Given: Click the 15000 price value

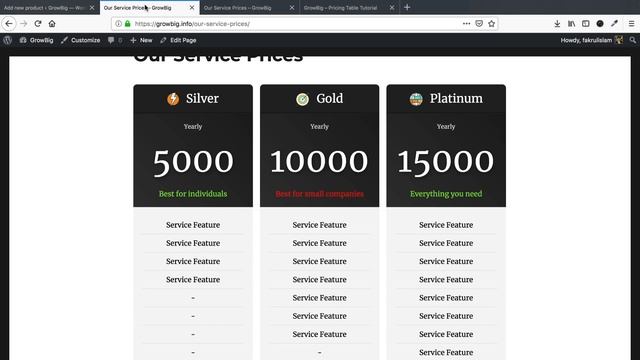Looking at the screenshot, I should [x=446, y=162].
